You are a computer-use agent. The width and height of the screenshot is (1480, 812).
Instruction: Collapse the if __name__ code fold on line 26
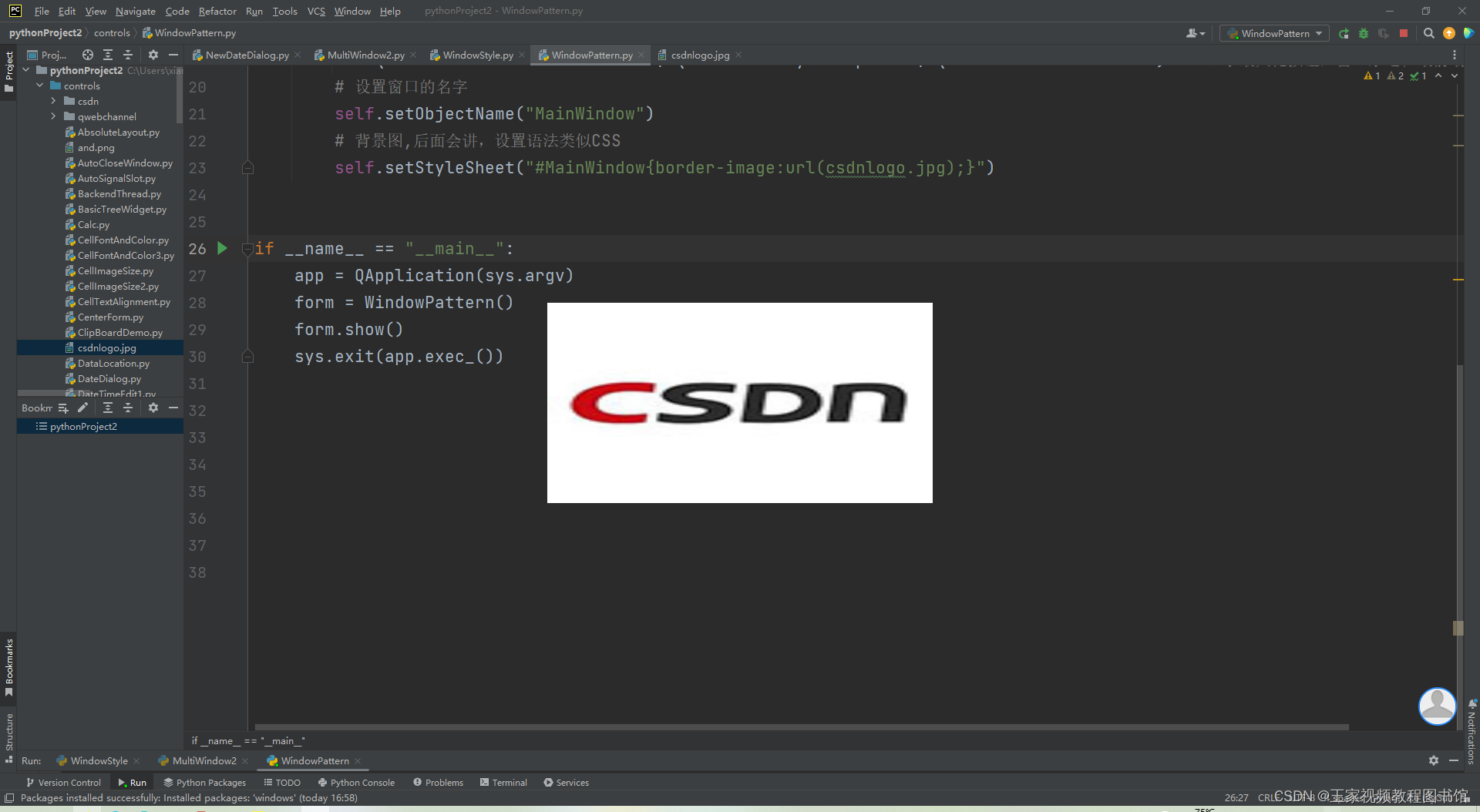tap(247, 248)
